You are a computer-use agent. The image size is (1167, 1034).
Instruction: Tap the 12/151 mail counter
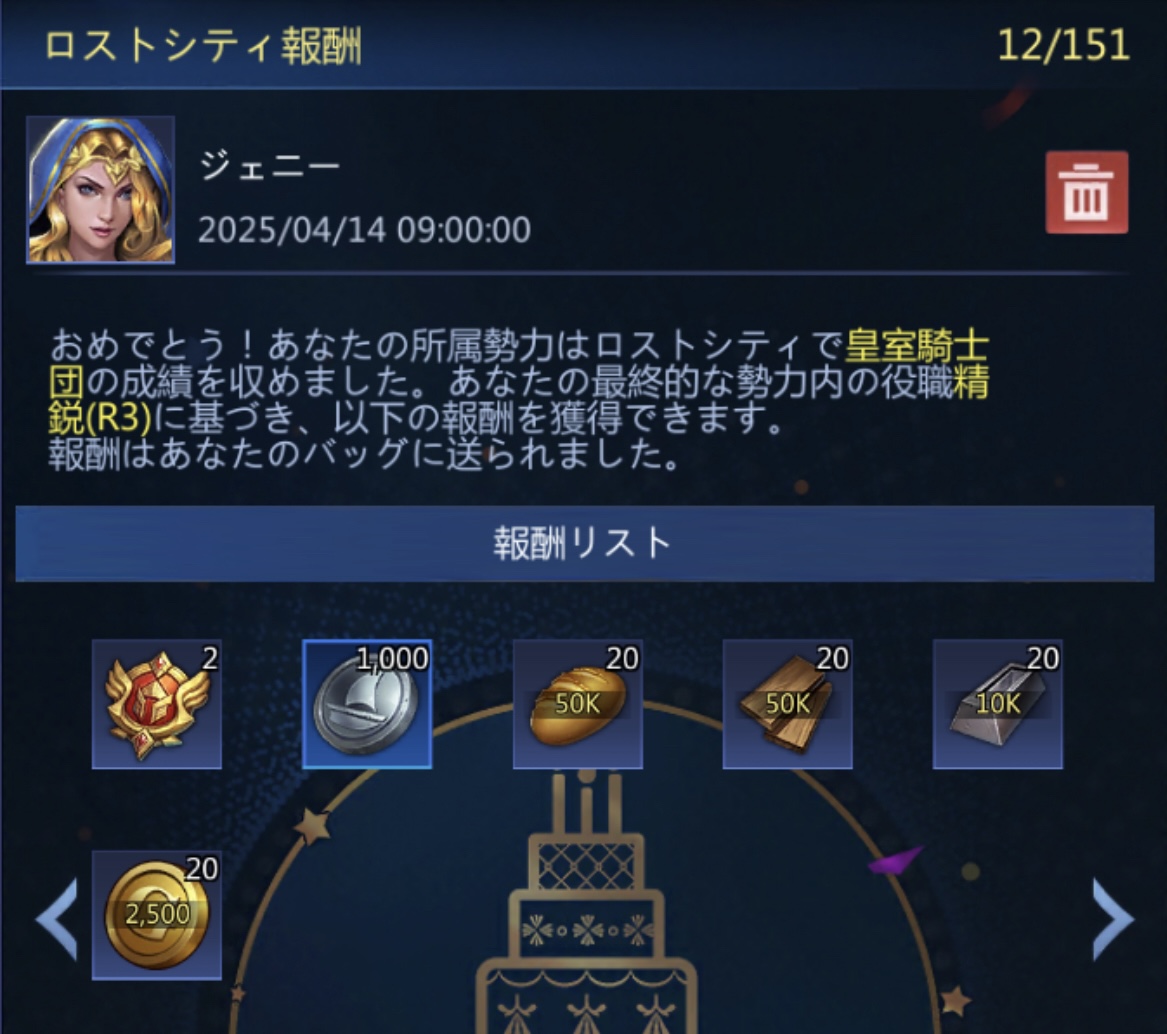(1063, 45)
